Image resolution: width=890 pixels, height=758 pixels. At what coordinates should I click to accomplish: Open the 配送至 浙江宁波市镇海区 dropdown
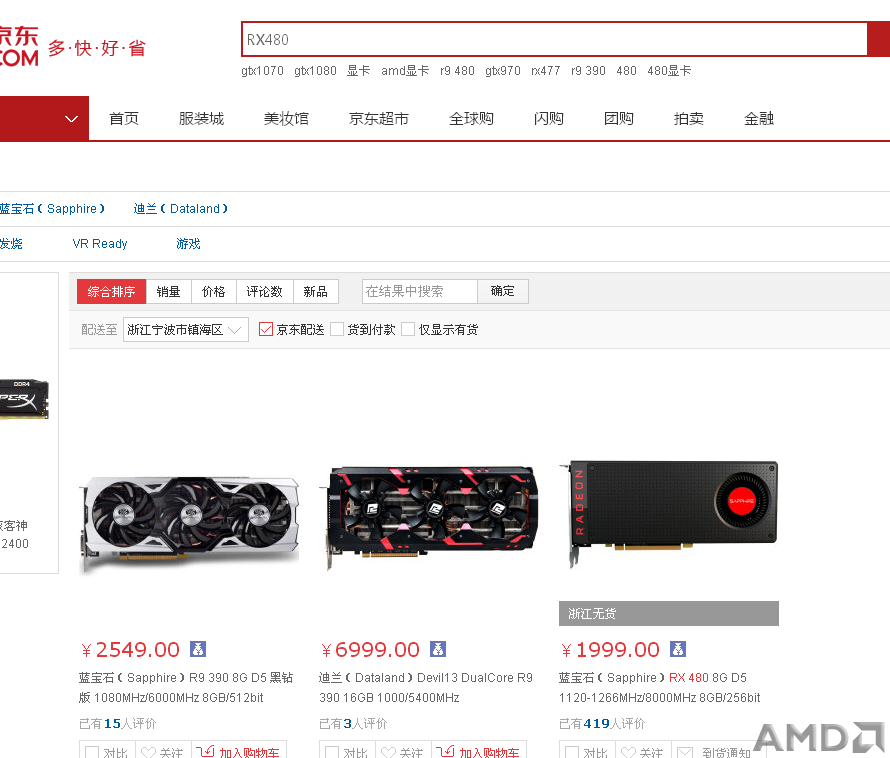(186, 329)
